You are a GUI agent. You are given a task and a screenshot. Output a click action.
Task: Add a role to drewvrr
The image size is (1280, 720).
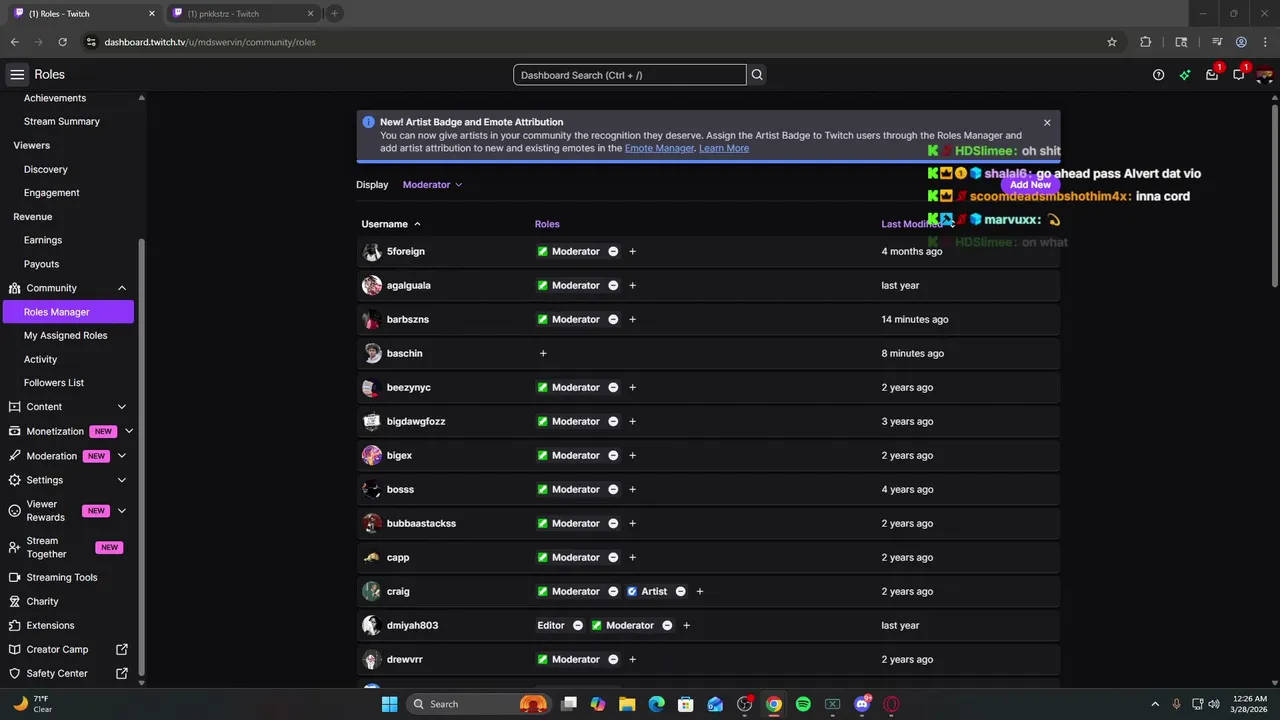(632, 660)
